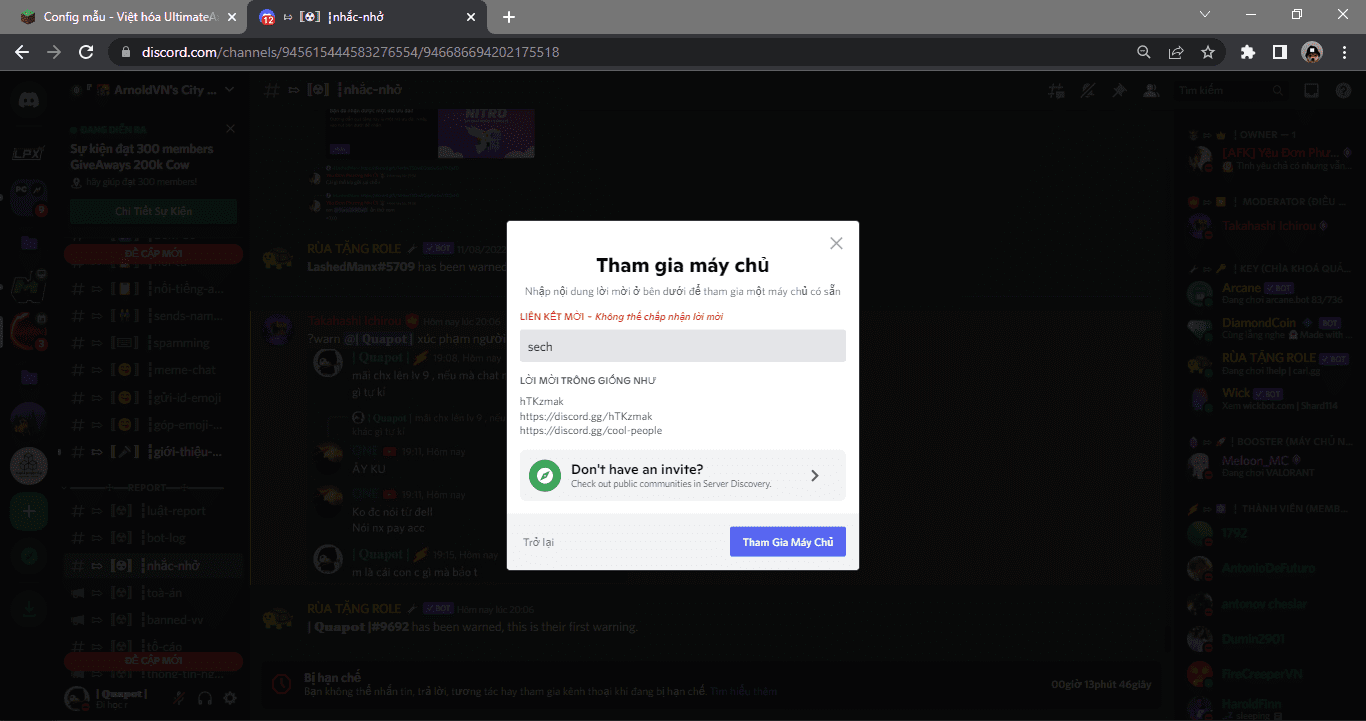Select the nhắc-nhở Discord browser tab
The image size is (1366, 721).
367,17
